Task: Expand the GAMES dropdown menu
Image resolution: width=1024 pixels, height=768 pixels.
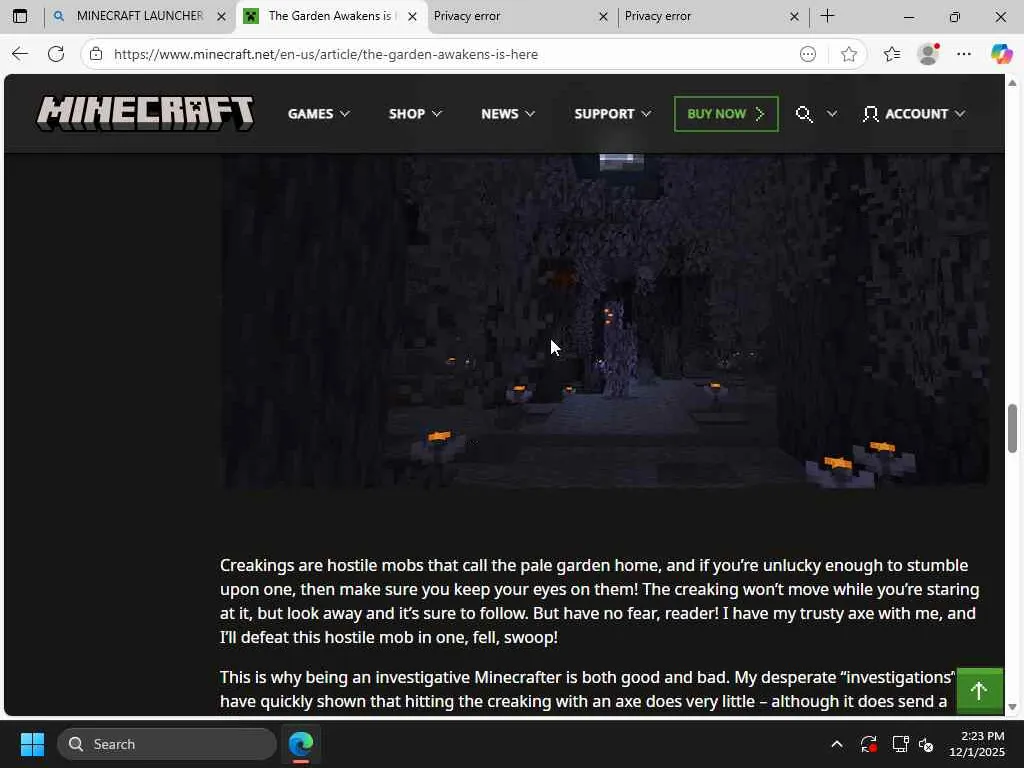Action: click(x=319, y=114)
